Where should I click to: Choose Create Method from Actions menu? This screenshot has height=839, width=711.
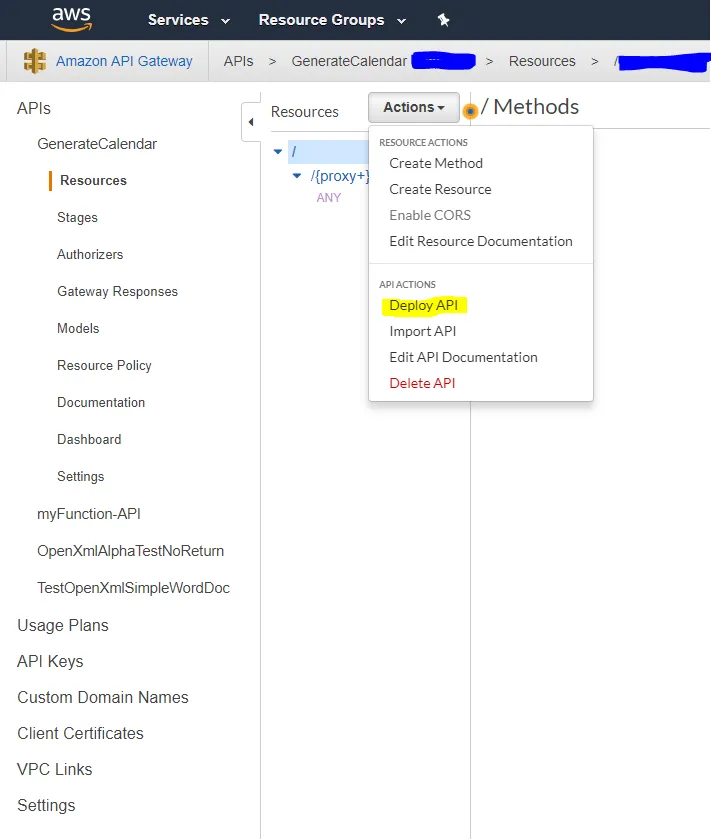(x=436, y=163)
